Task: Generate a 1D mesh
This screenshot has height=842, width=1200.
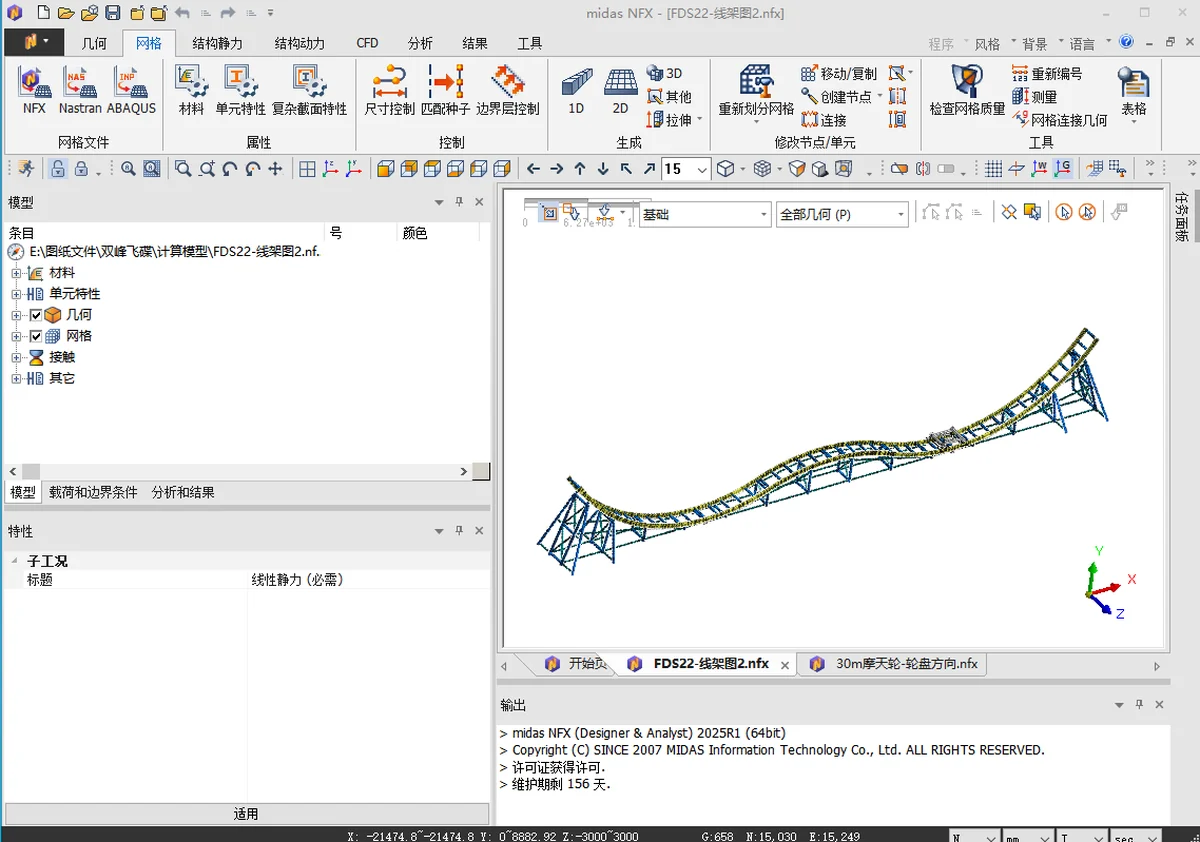Action: pyautogui.click(x=576, y=90)
